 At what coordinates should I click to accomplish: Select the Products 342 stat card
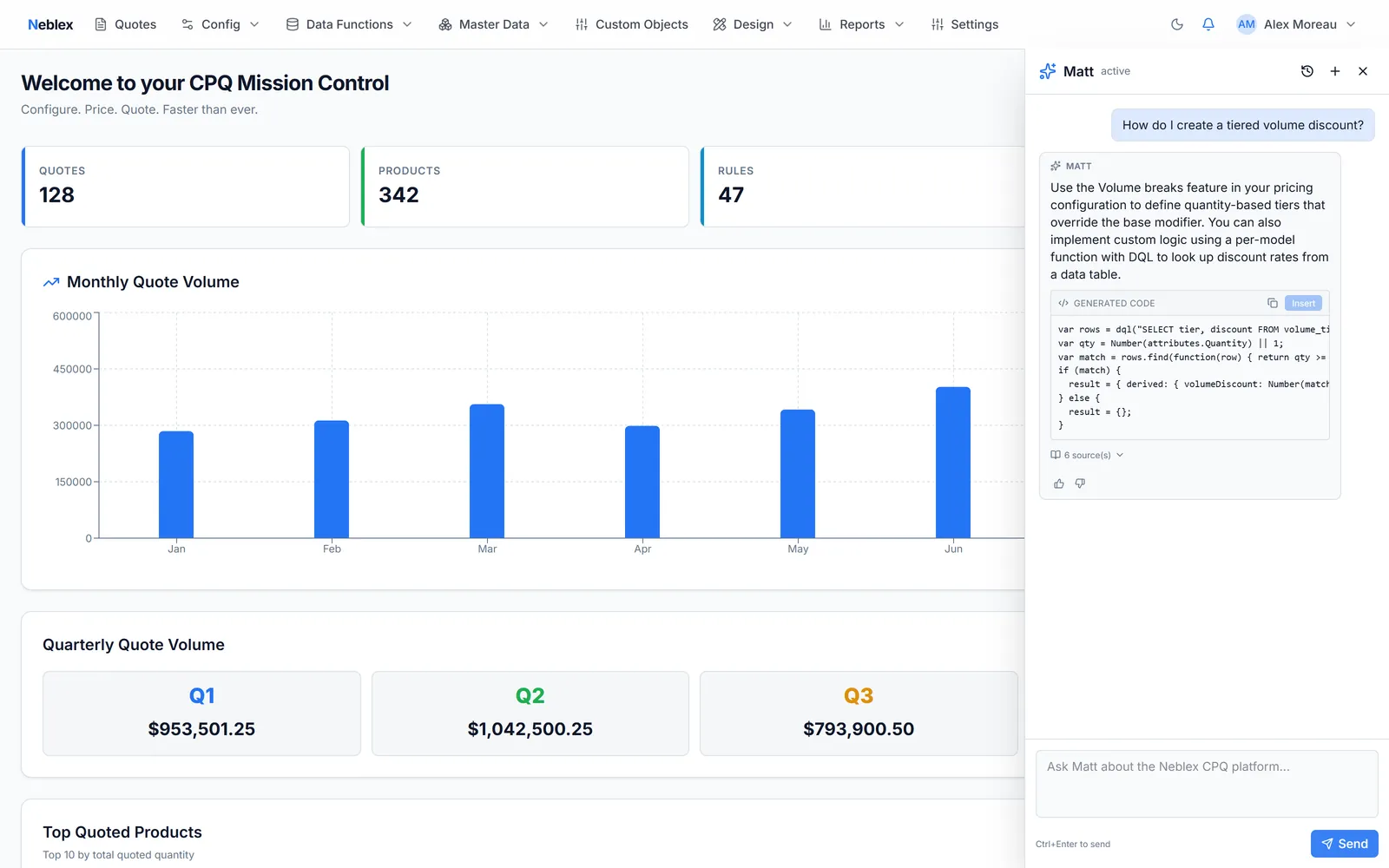[525, 187]
